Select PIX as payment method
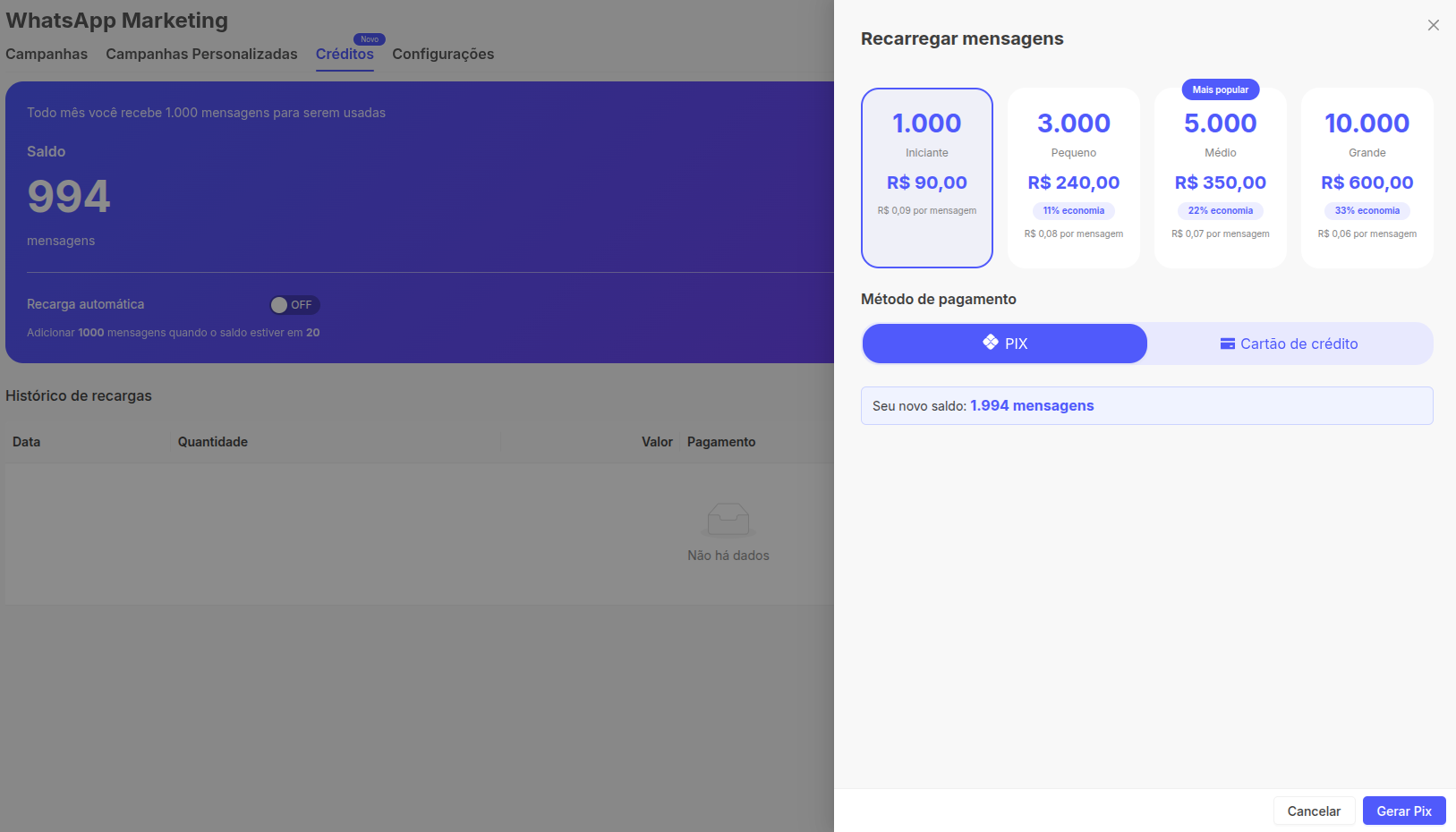Screen dimensions: 1456x832 pos(1004,344)
